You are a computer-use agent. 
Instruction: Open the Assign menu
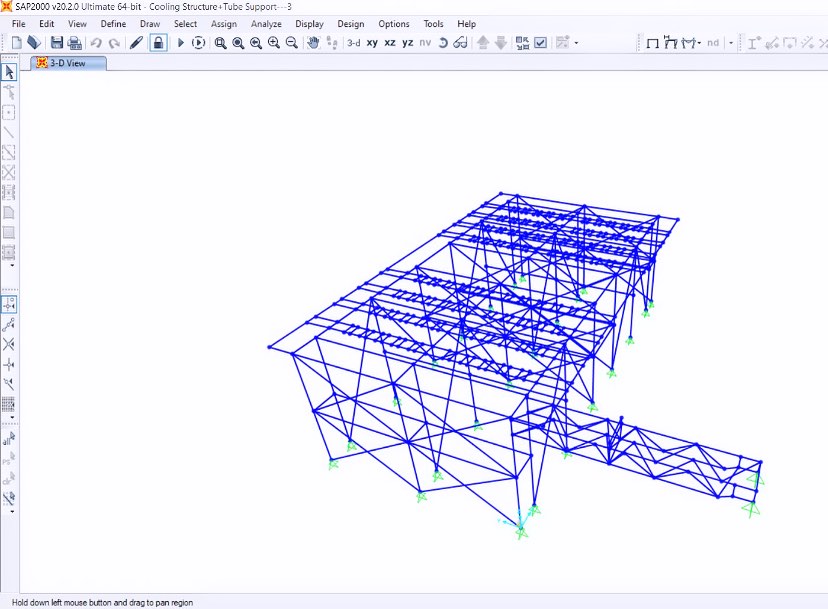pos(224,24)
